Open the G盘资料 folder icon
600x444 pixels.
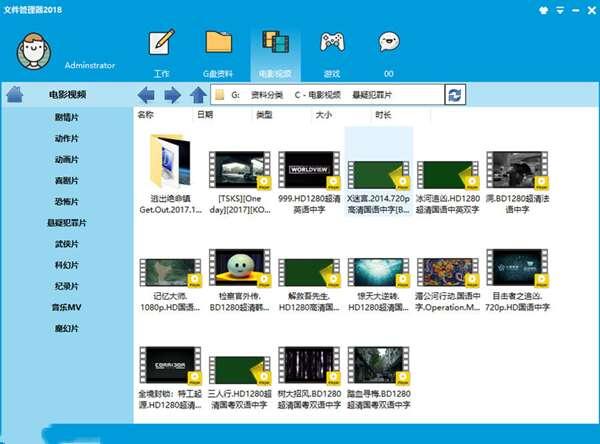coord(218,46)
